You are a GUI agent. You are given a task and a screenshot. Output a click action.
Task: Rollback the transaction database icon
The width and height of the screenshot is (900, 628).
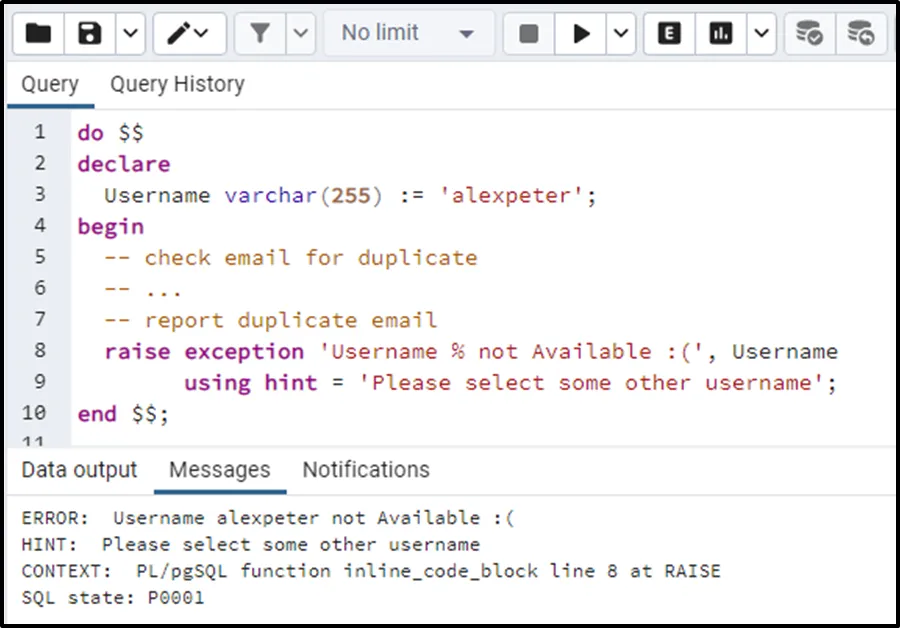coord(861,33)
